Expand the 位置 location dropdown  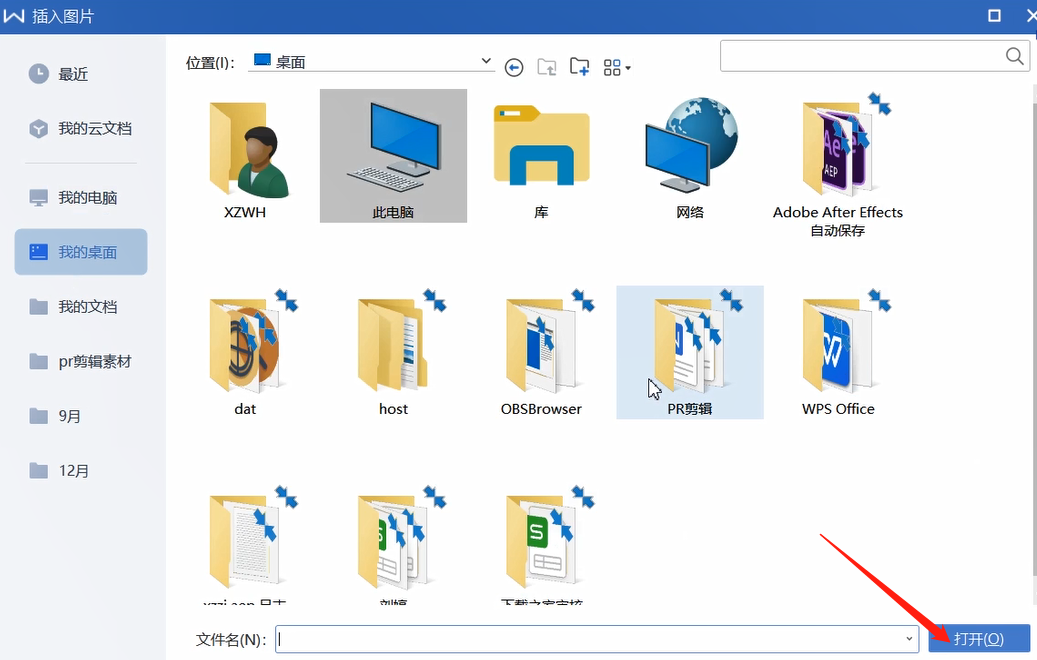click(x=485, y=60)
